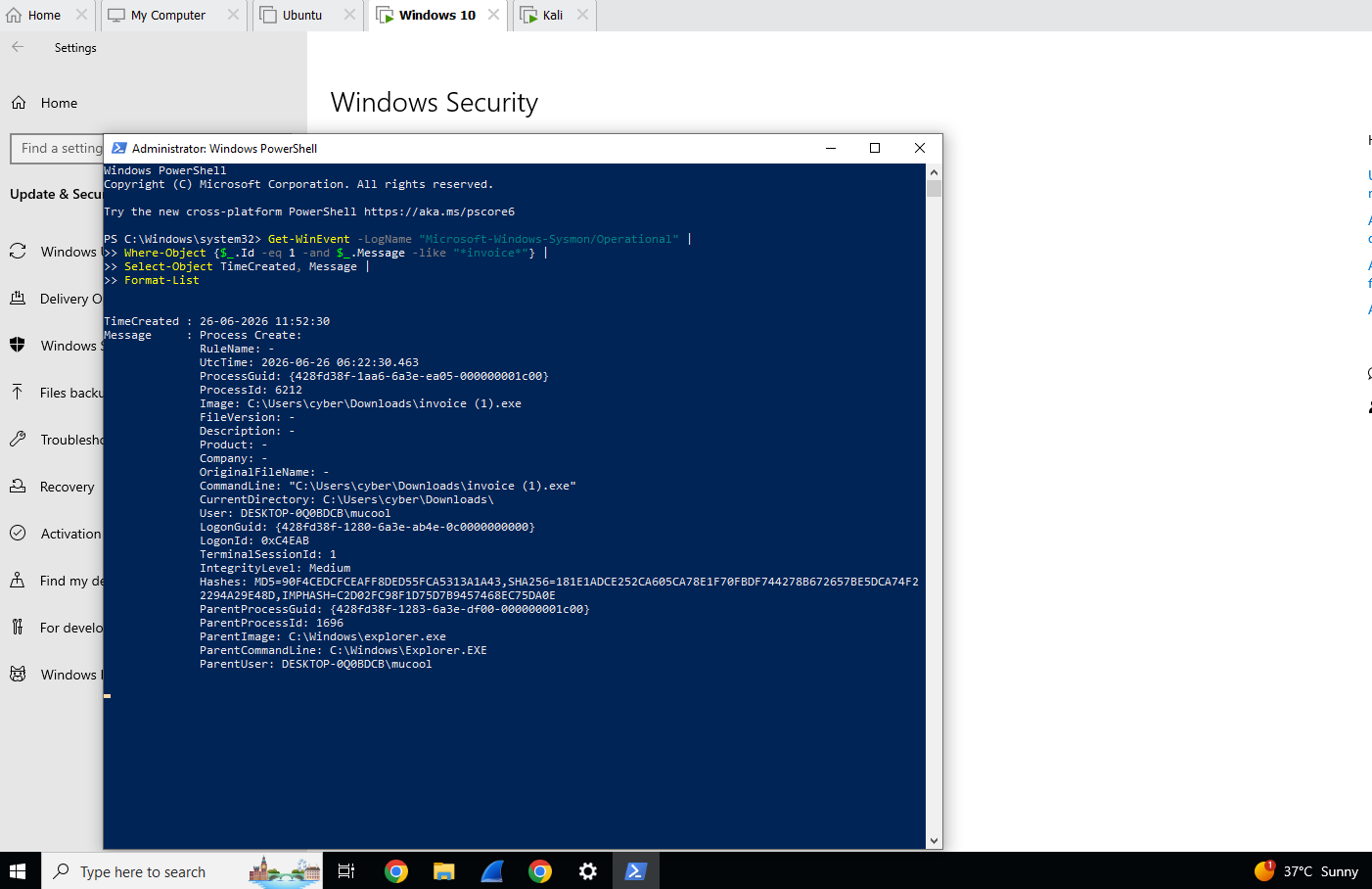Image resolution: width=1372 pixels, height=889 pixels.
Task: Open Find my device icon in Settings
Action: coord(18,581)
